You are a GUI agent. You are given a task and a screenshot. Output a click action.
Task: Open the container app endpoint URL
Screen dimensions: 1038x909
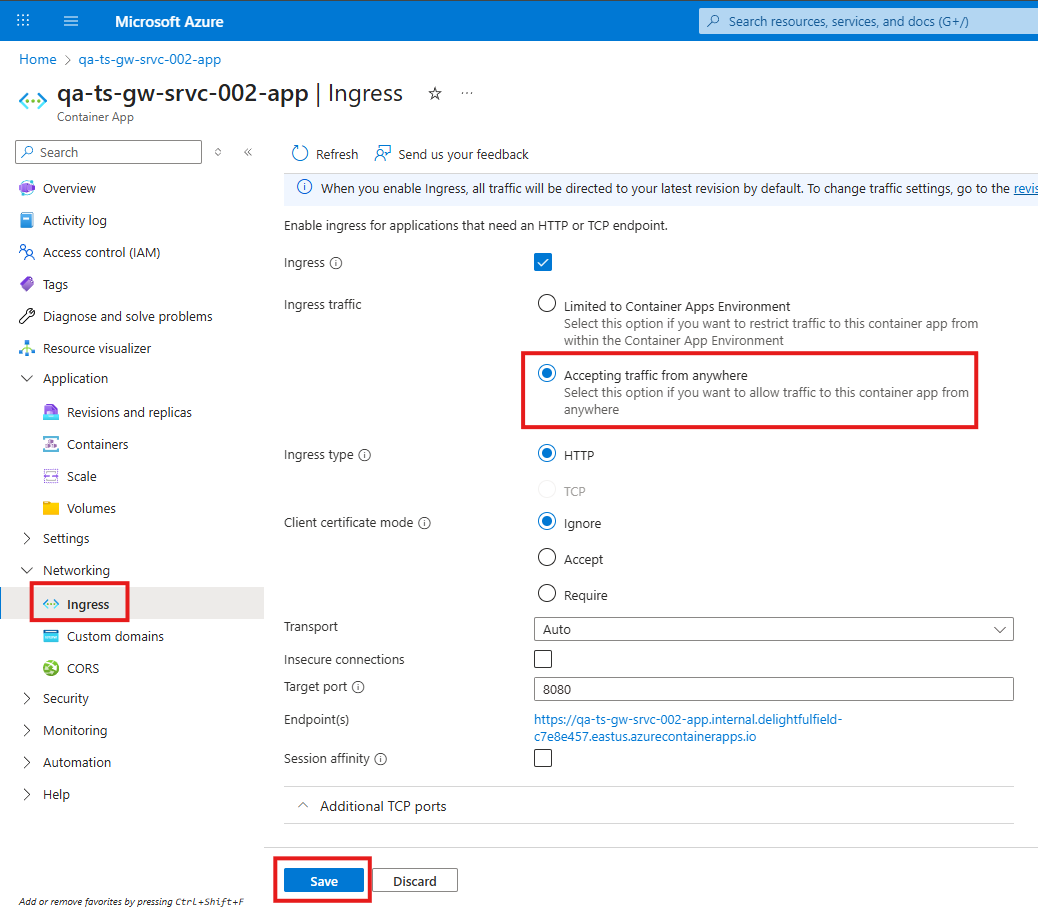pos(688,728)
